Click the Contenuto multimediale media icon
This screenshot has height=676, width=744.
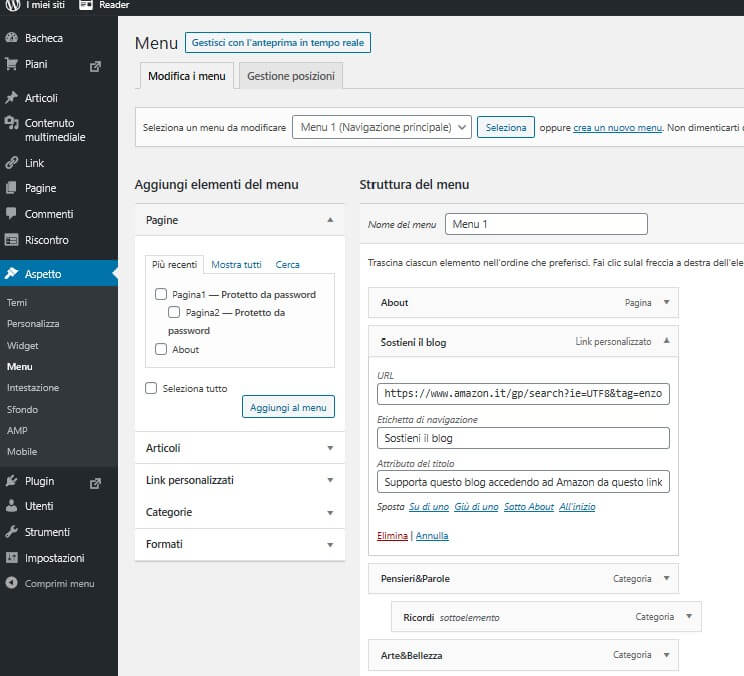(x=11, y=124)
